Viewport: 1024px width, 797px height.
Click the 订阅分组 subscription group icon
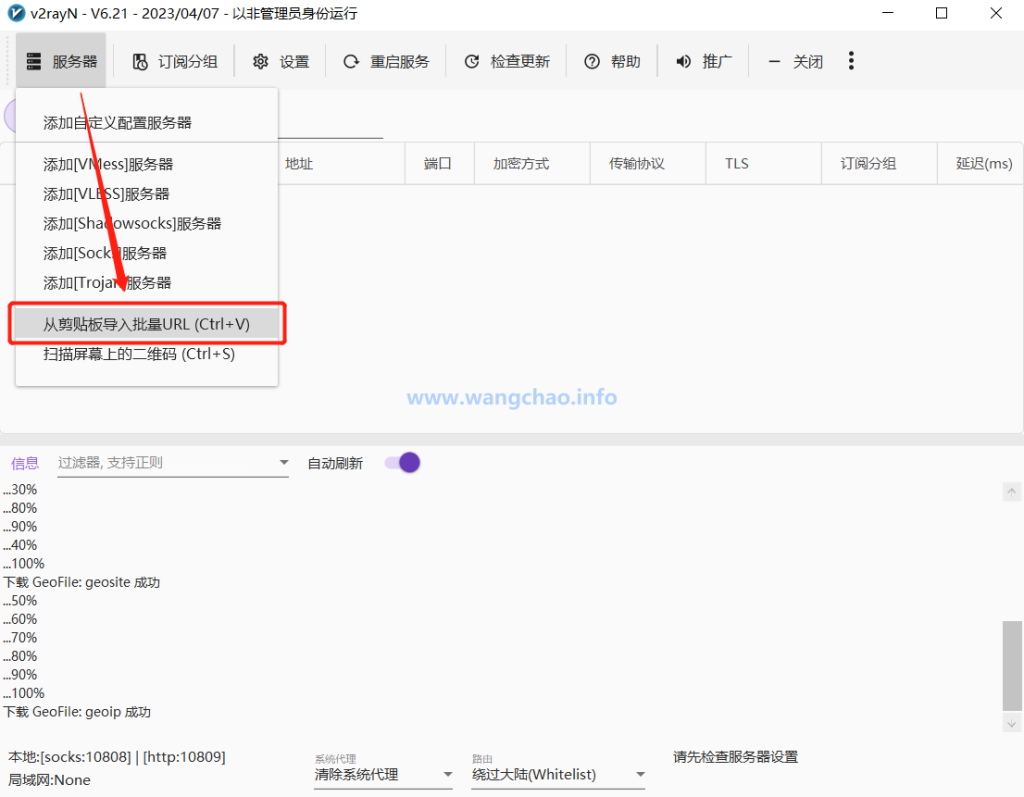tap(140, 61)
